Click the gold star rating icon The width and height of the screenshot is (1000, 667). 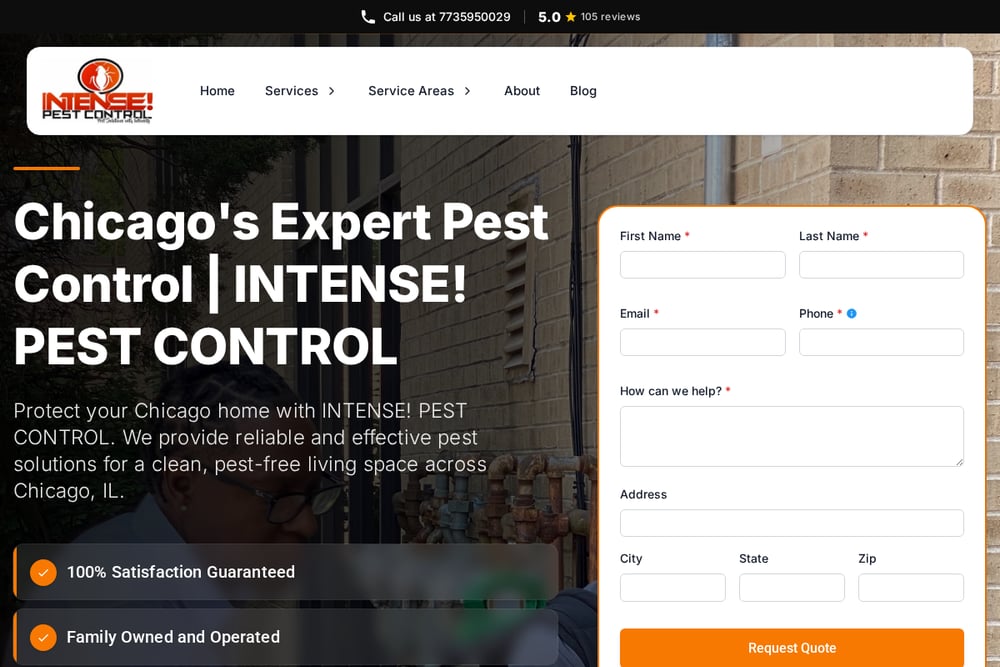click(x=571, y=17)
